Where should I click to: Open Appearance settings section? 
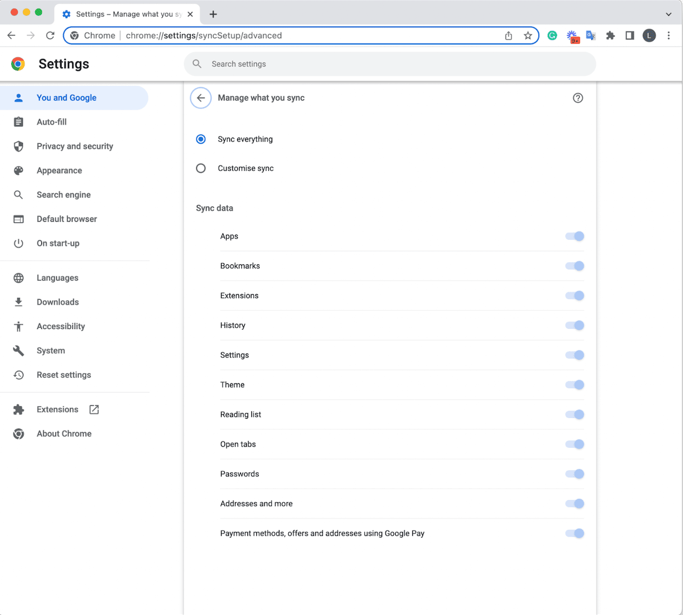click(74, 171)
